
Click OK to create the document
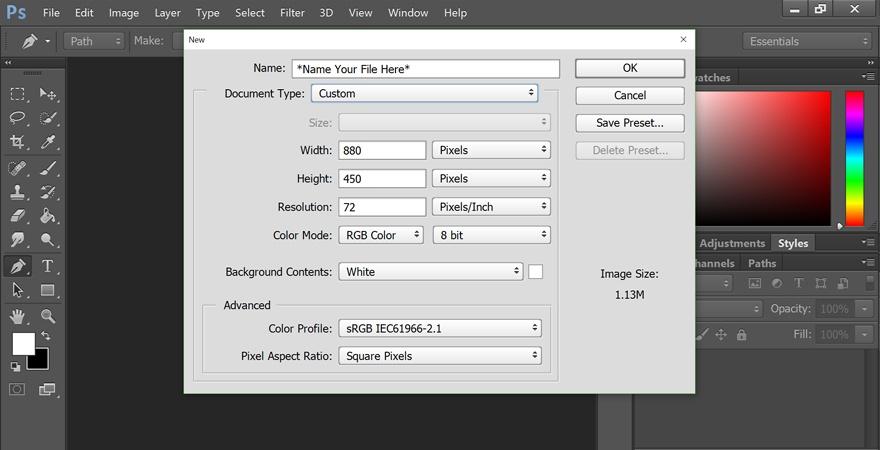pyautogui.click(x=630, y=68)
